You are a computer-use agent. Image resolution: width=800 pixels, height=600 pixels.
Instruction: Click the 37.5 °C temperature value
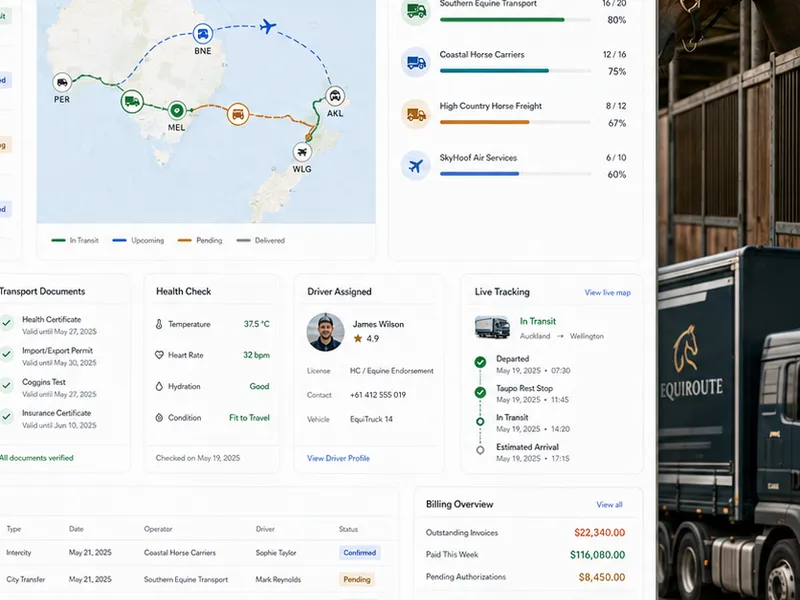[257, 324]
